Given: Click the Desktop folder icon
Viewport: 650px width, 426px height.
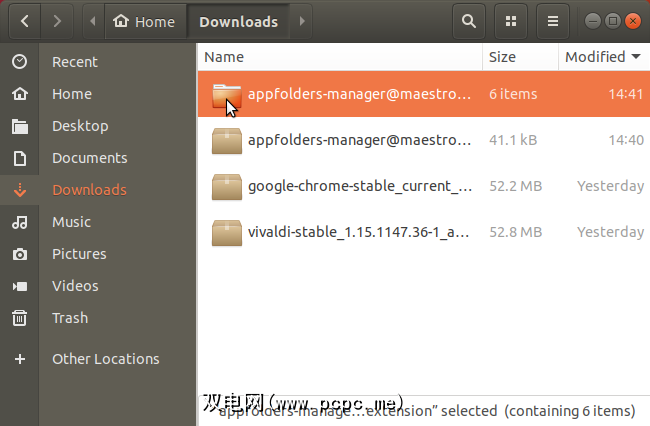Looking at the screenshot, I should click(19, 126).
